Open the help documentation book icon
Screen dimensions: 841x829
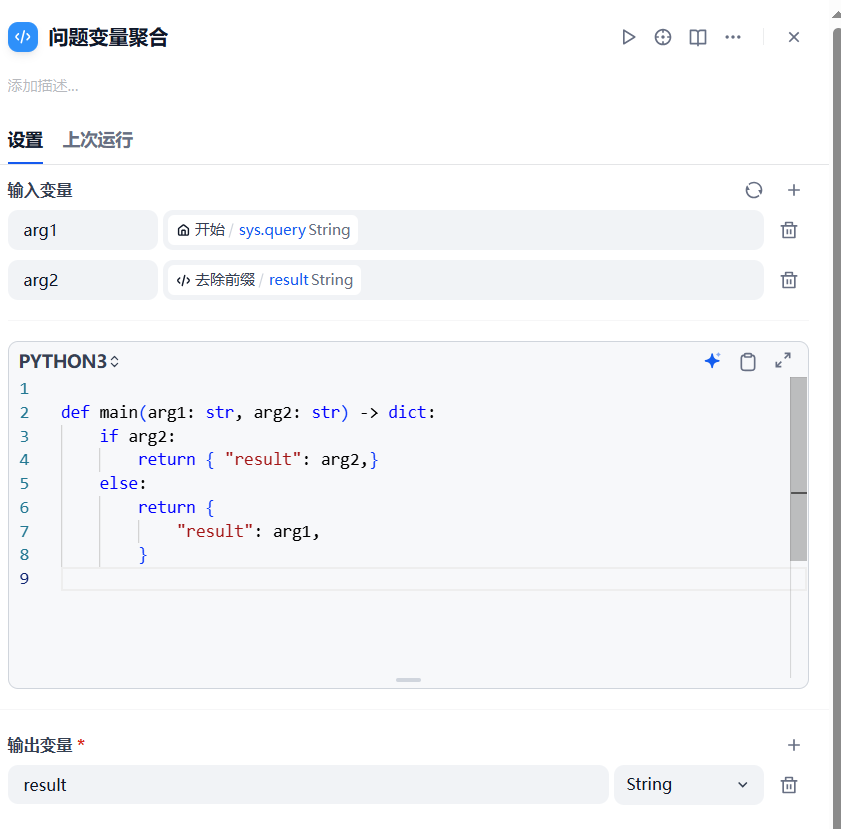698,37
